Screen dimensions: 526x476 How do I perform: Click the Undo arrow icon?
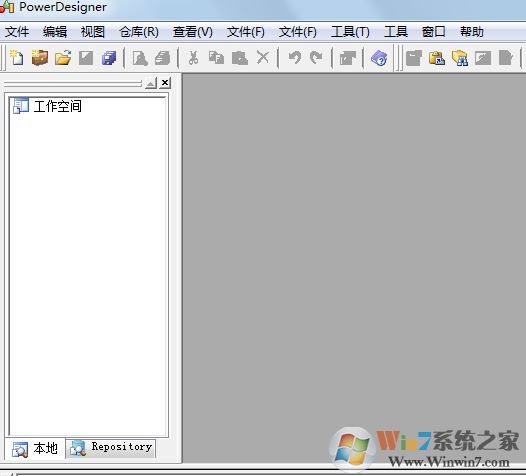click(295, 58)
